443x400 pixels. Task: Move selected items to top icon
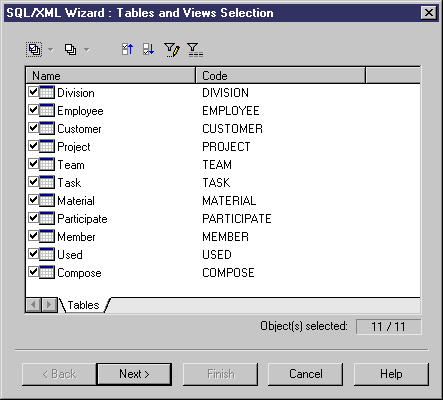tap(127, 49)
